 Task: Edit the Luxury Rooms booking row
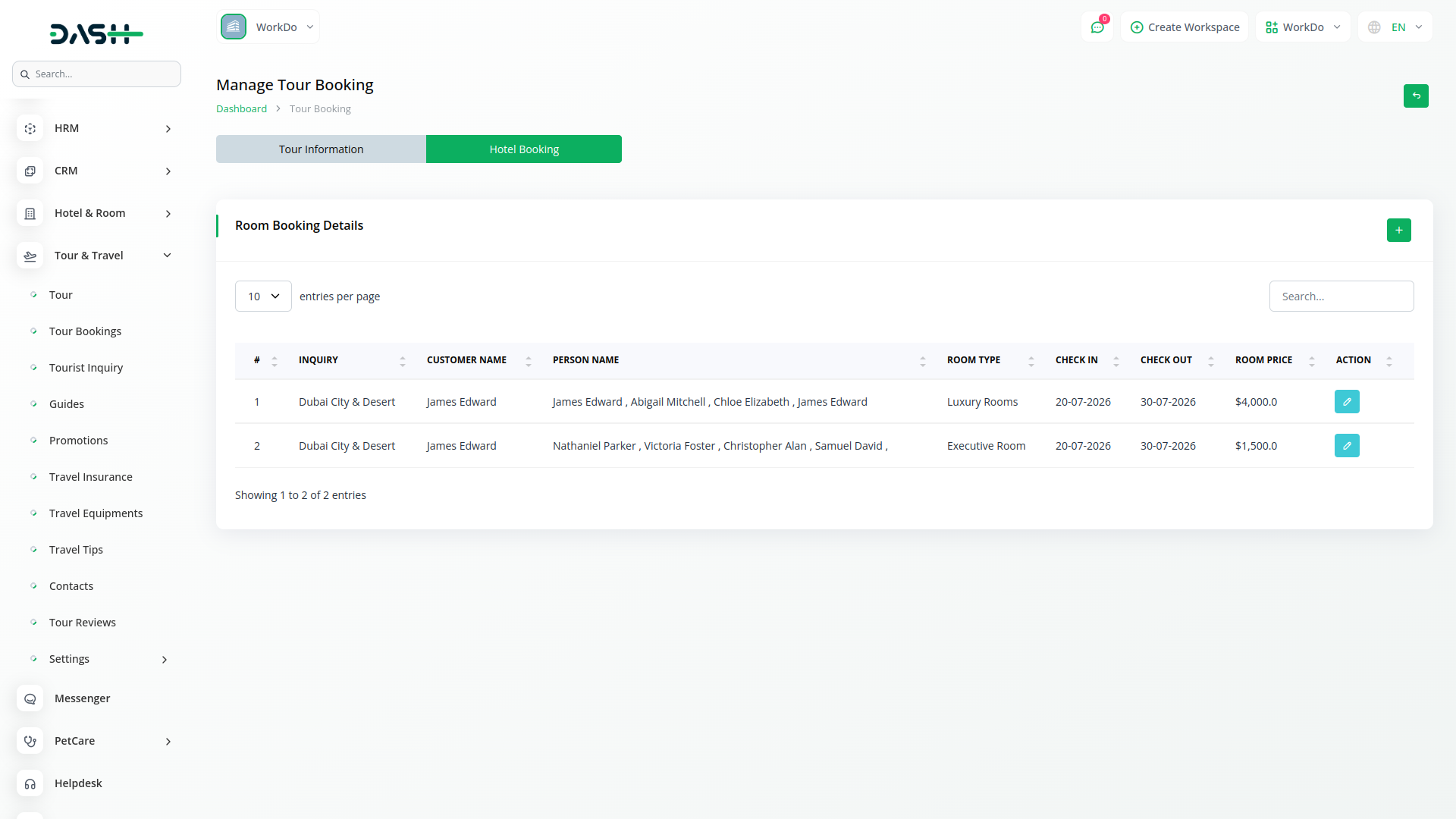1346,402
